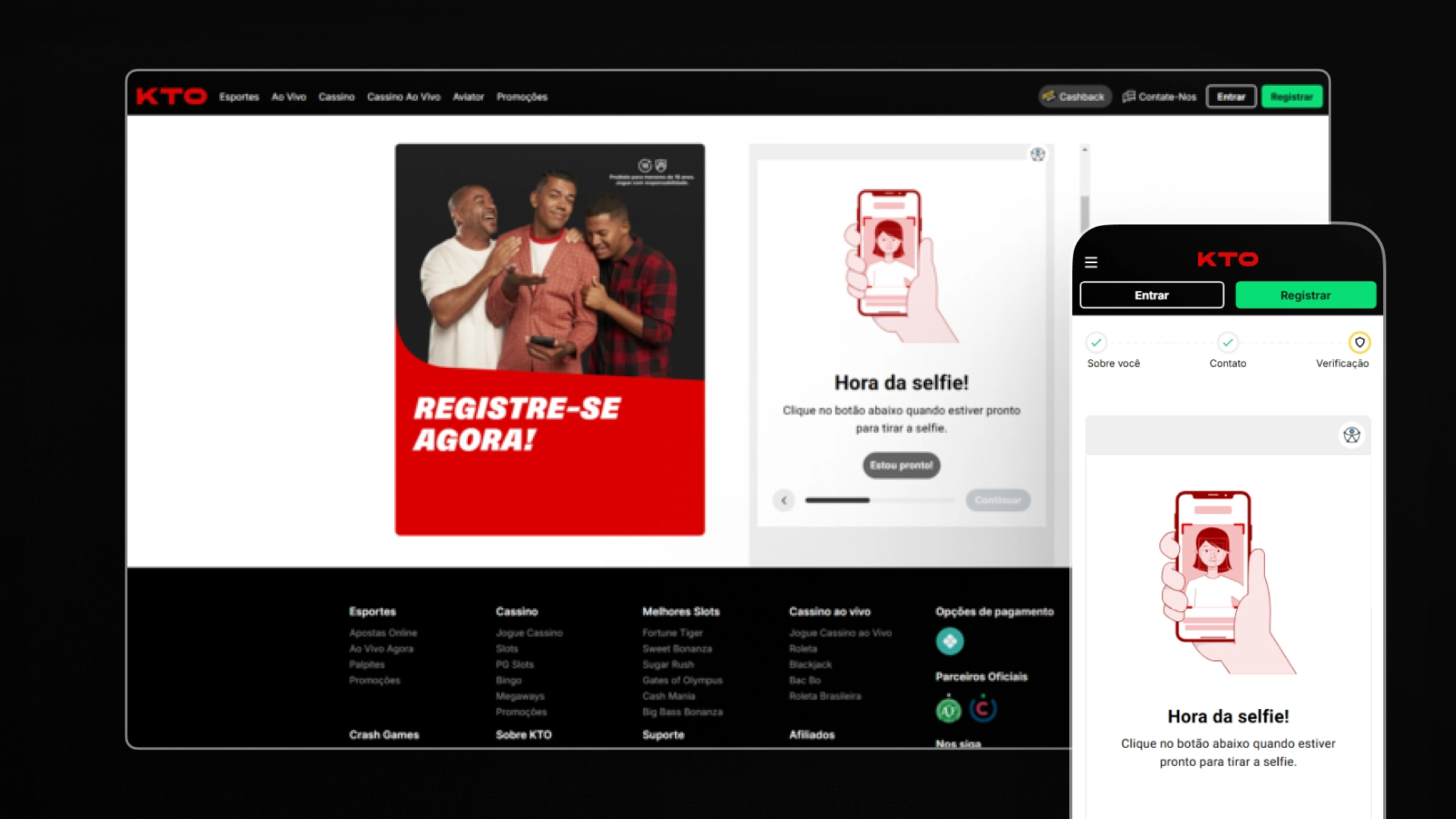This screenshot has width=1456, height=819.
Task: Expand the Cassino footer section
Action: (x=516, y=611)
